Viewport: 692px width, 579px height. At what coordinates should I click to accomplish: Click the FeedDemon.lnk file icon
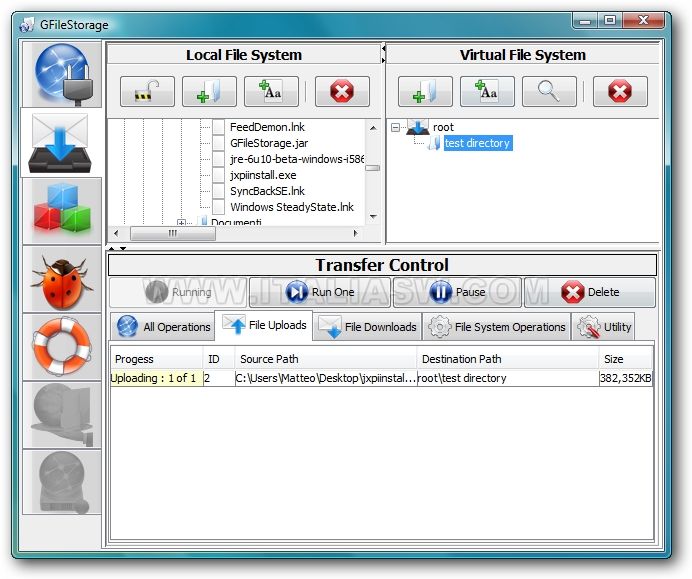(x=218, y=127)
